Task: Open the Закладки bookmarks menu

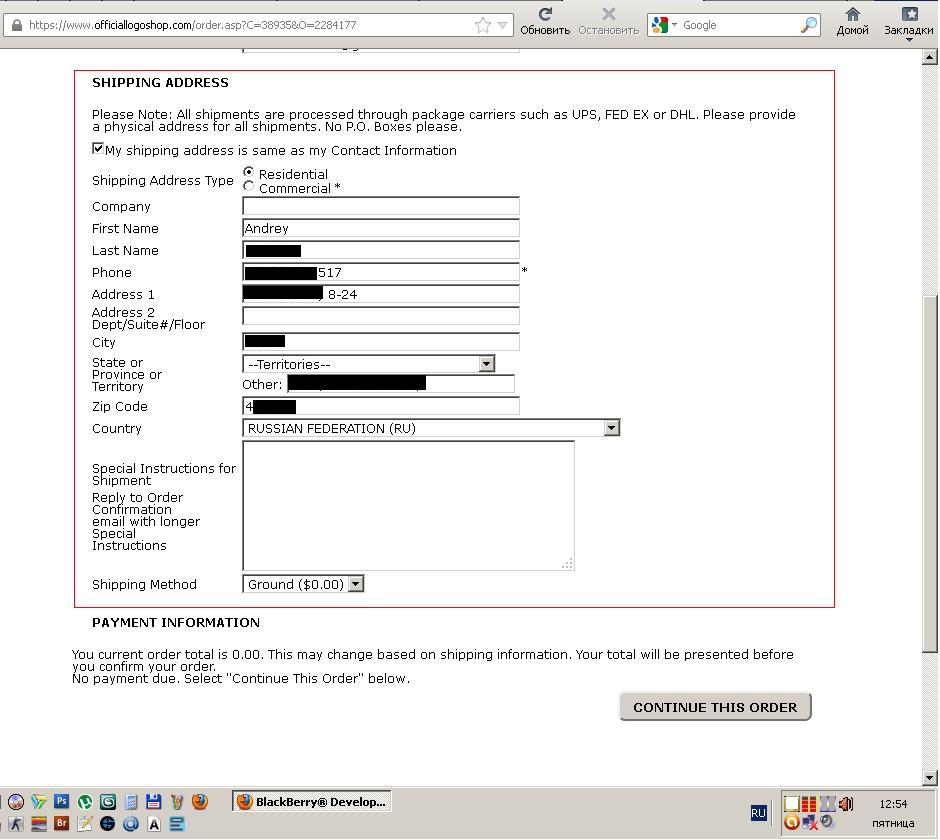Action: click(x=908, y=20)
